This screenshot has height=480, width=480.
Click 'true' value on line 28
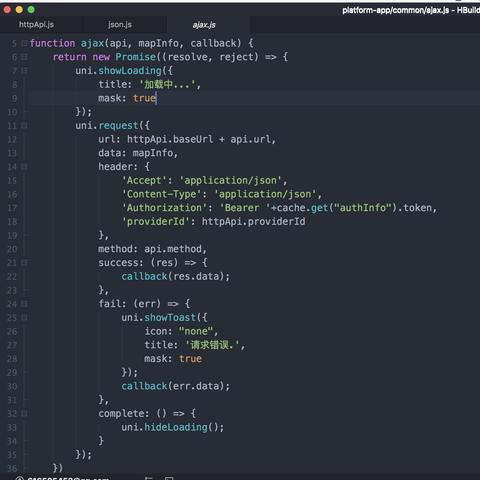point(190,359)
